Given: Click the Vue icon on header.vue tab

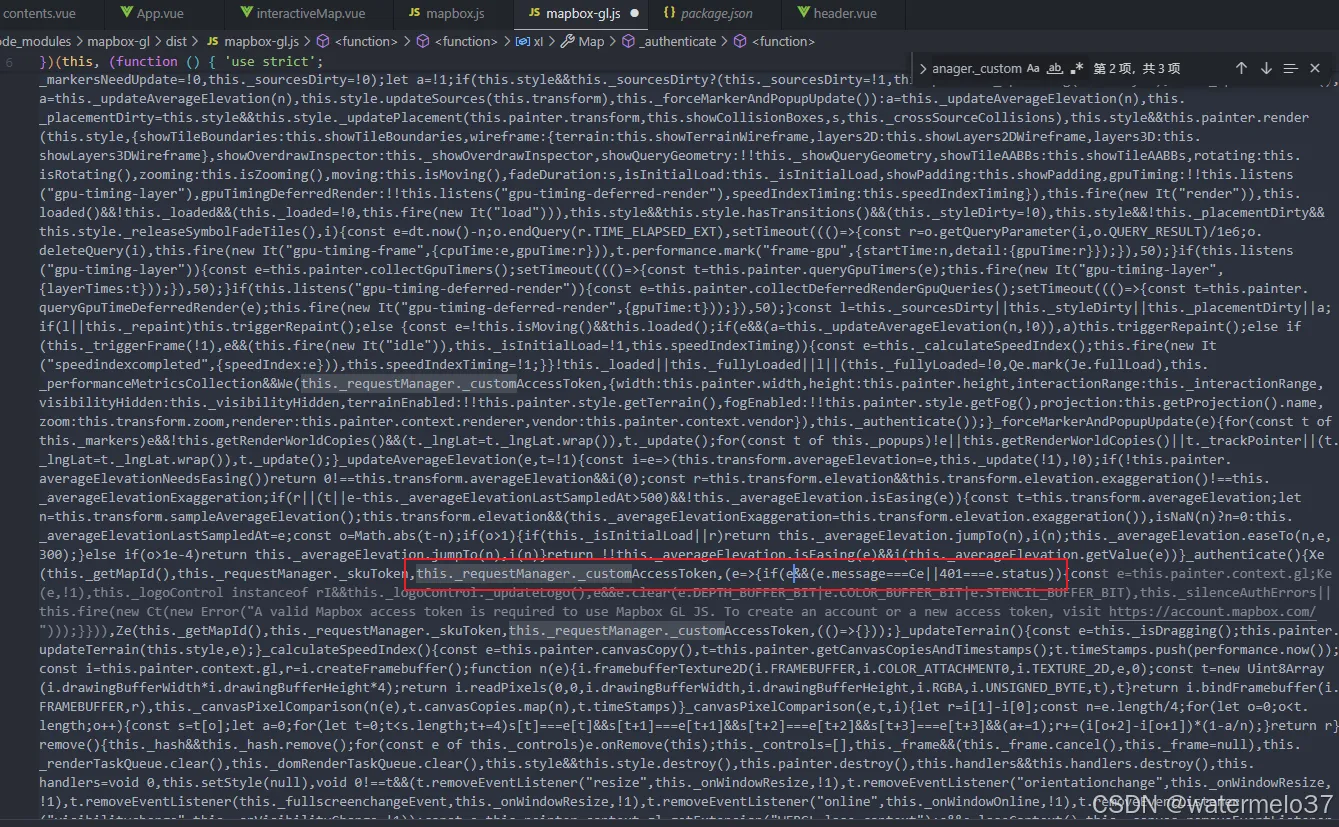Looking at the screenshot, I should [x=803, y=14].
